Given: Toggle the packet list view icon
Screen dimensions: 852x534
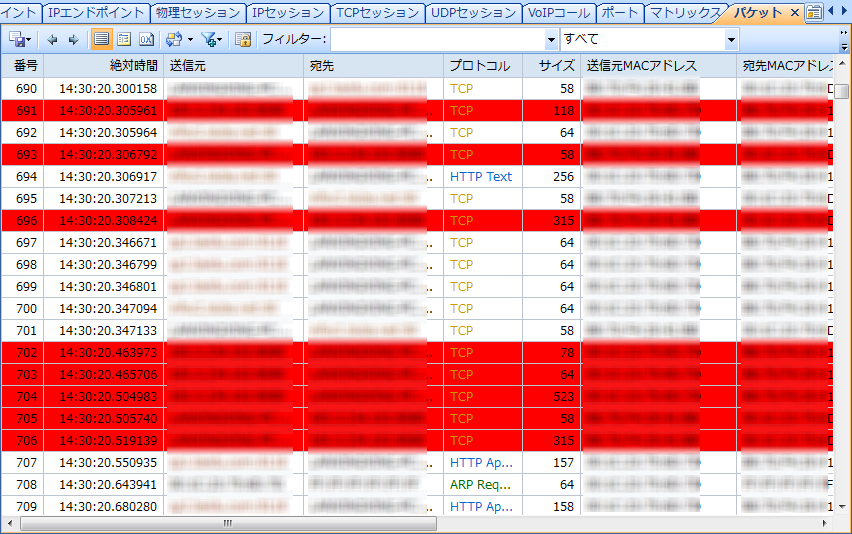Looking at the screenshot, I should [101, 39].
